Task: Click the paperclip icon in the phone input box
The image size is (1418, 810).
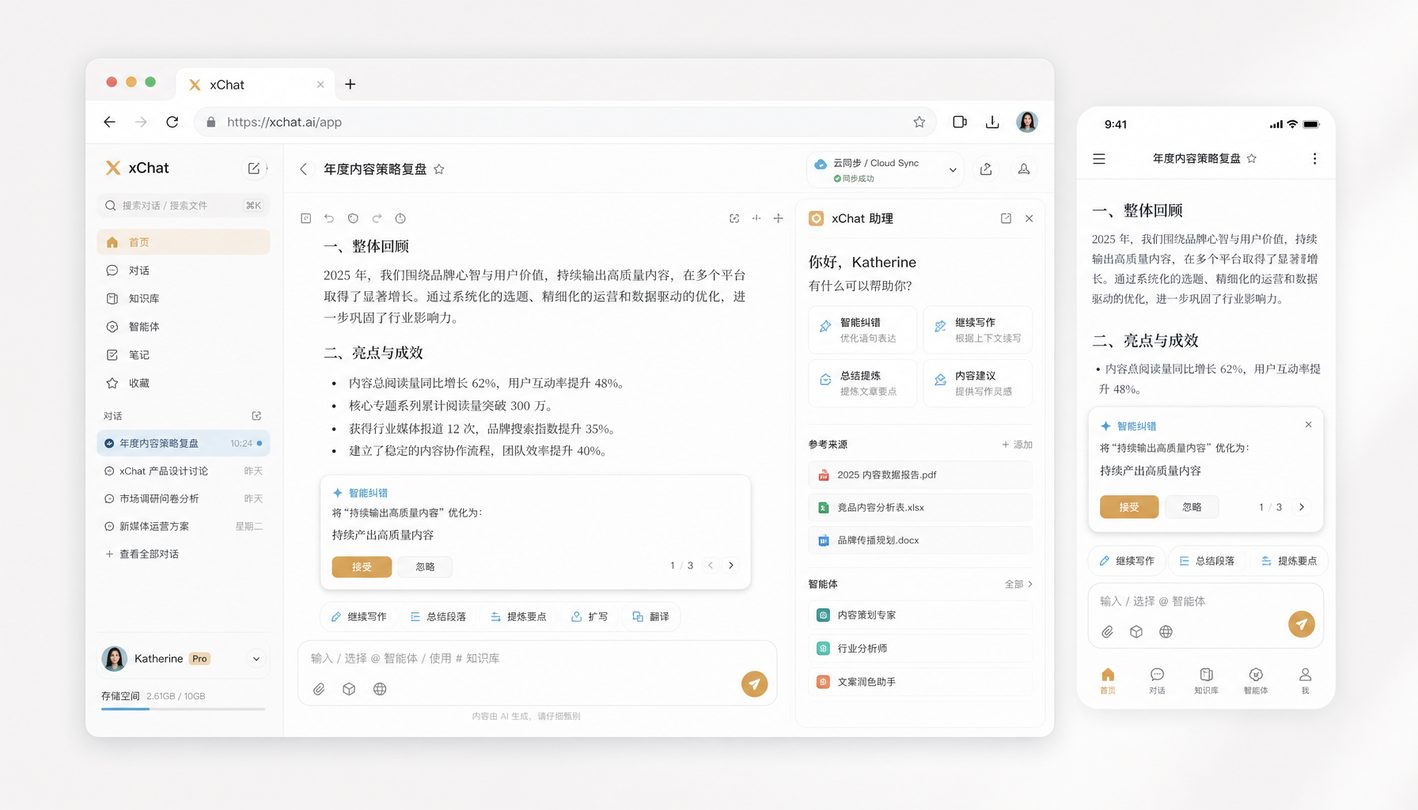Action: 1107,632
